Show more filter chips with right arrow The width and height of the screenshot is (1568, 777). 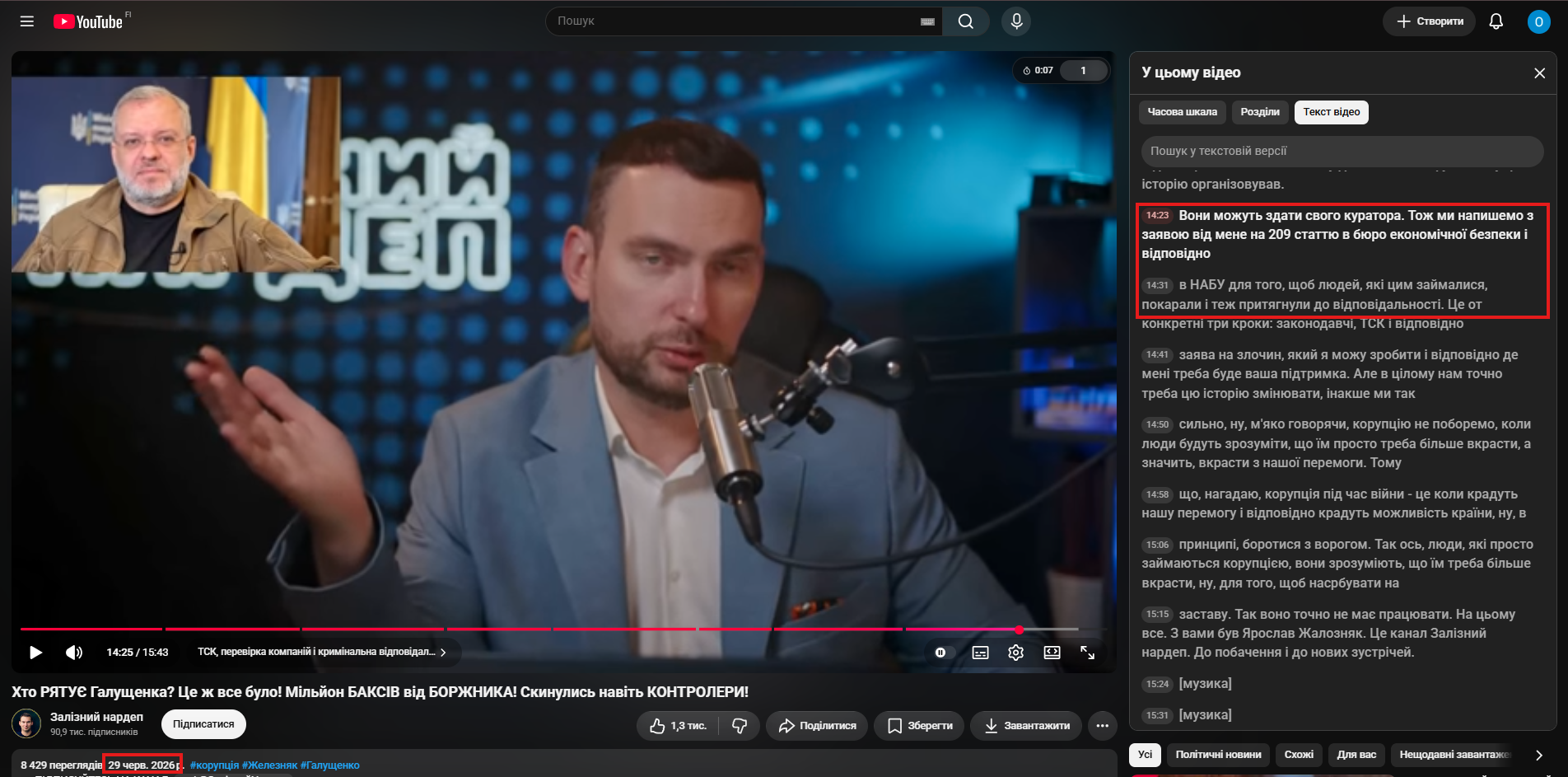pos(1538,755)
